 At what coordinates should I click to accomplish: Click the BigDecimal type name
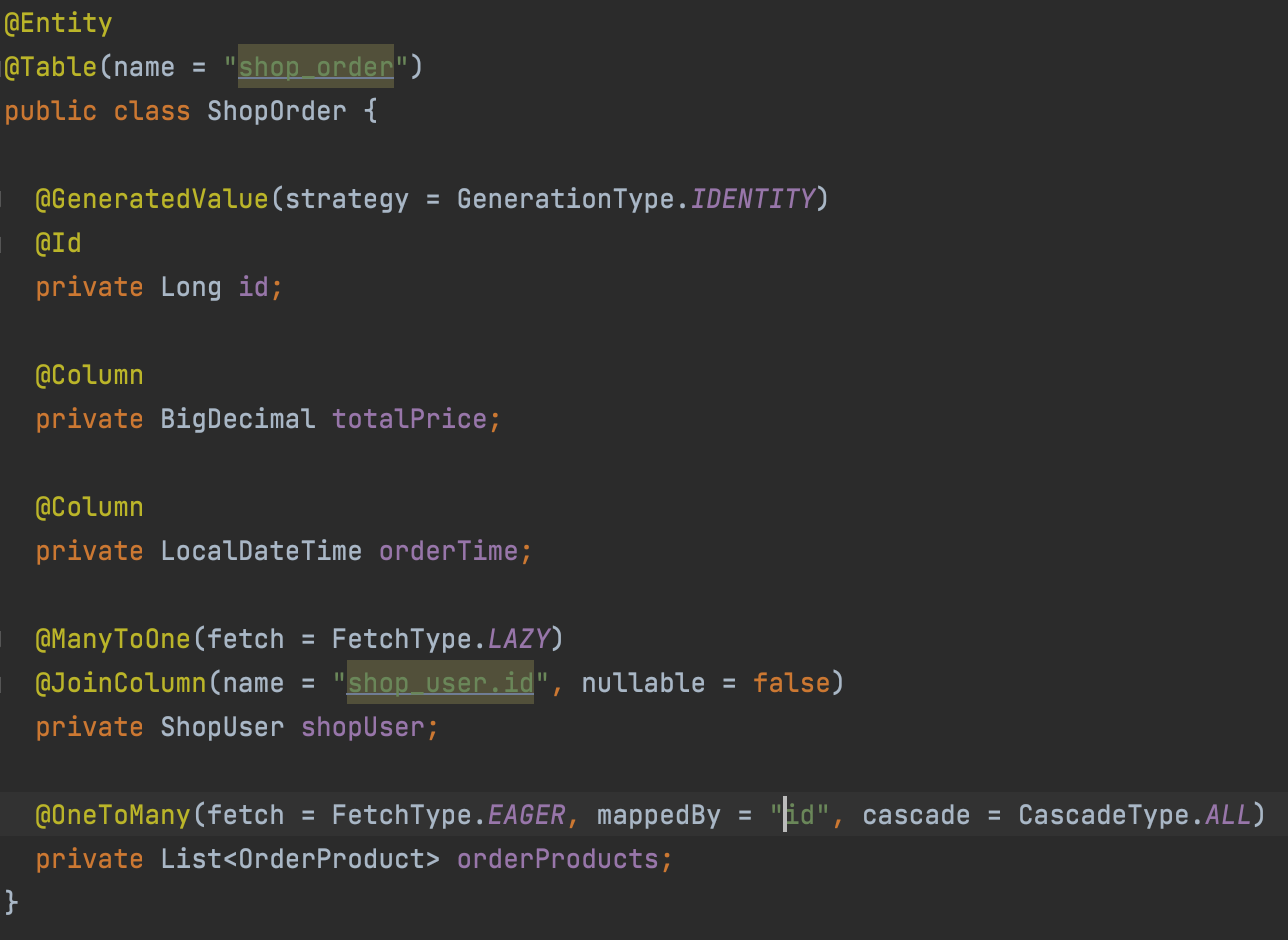click(238, 419)
